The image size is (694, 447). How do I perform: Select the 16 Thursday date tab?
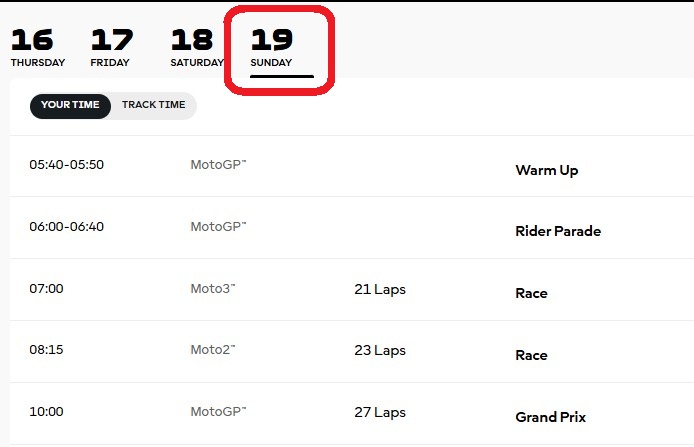[38, 48]
